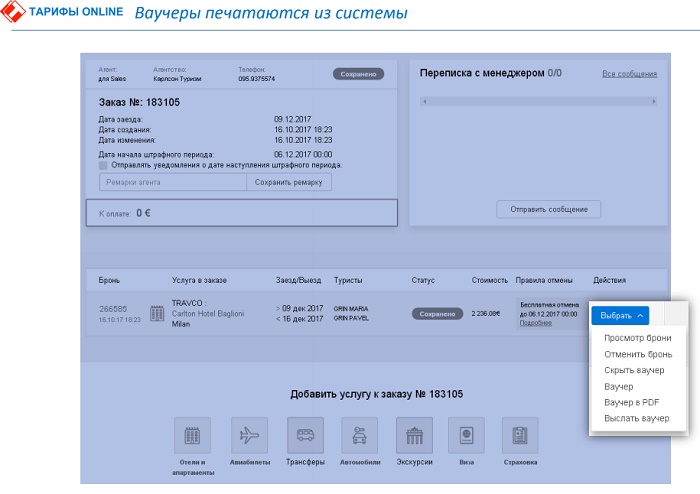The height and width of the screenshot is (494, 700).
Task: Open the Все сообщения link
Action: [x=629, y=74]
